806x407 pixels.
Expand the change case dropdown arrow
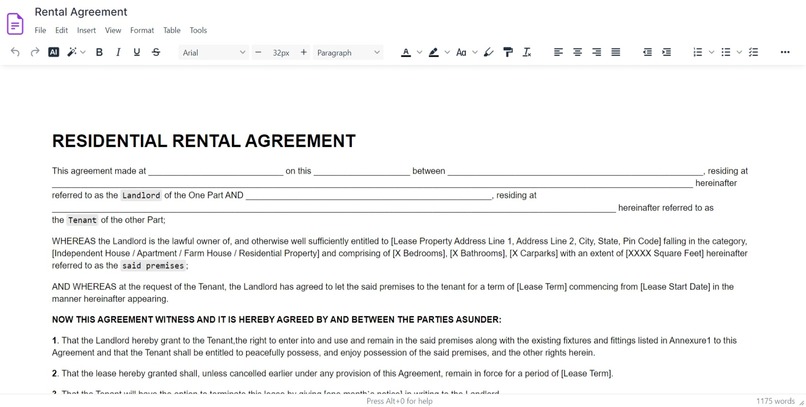pos(475,52)
